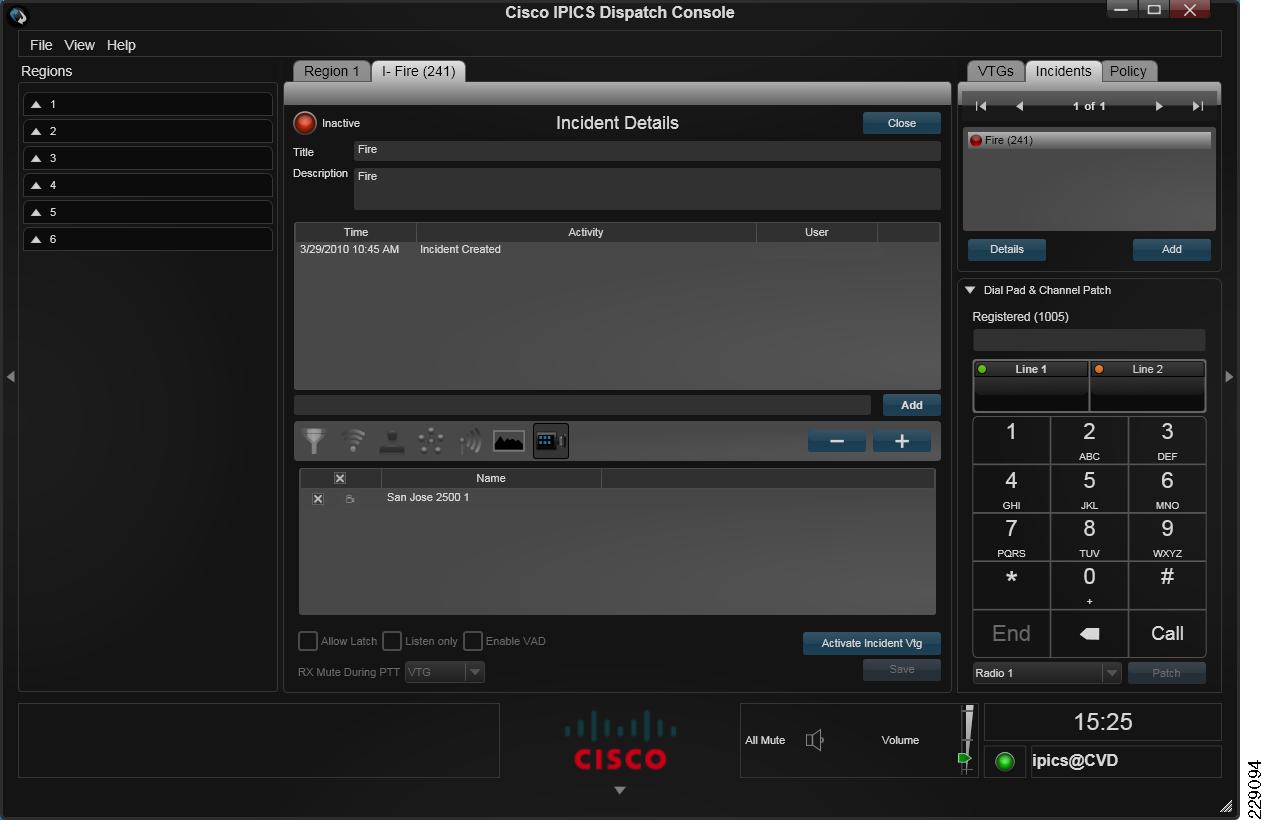Collapse the Dial Pad & Channel Patch section
The image size is (1262, 820).
tap(970, 290)
